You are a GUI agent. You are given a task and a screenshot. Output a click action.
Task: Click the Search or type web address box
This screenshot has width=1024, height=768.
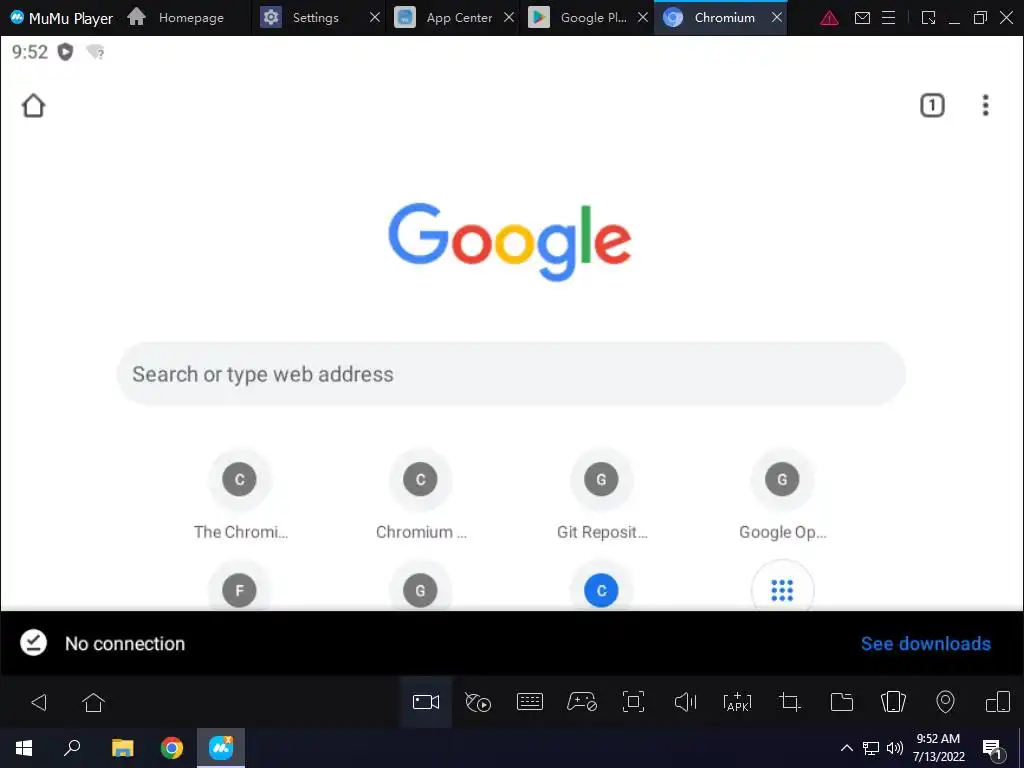click(511, 374)
